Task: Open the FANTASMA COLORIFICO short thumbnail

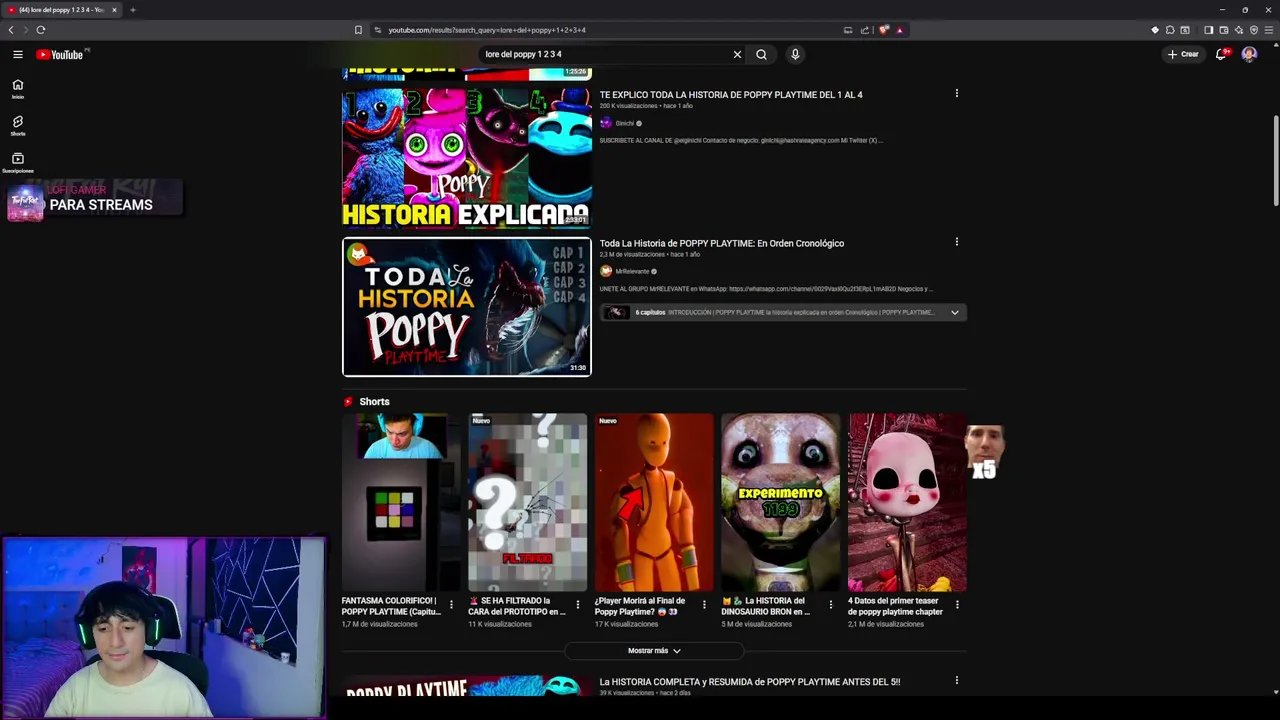Action: tap(401, 502)
